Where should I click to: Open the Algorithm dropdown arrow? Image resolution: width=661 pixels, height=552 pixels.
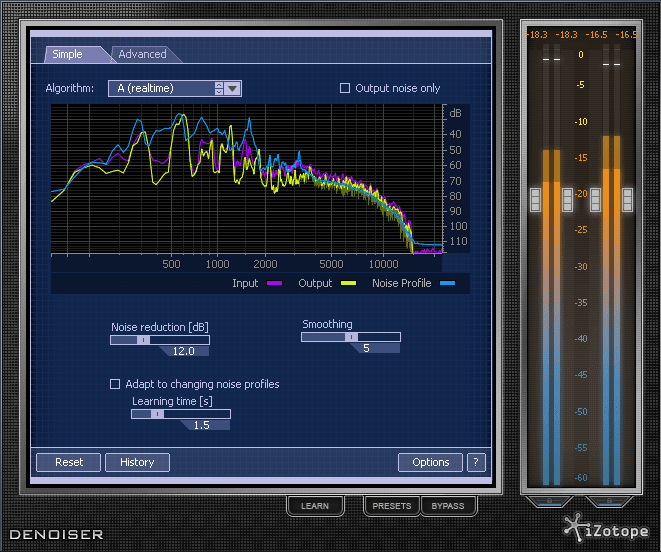233,89
